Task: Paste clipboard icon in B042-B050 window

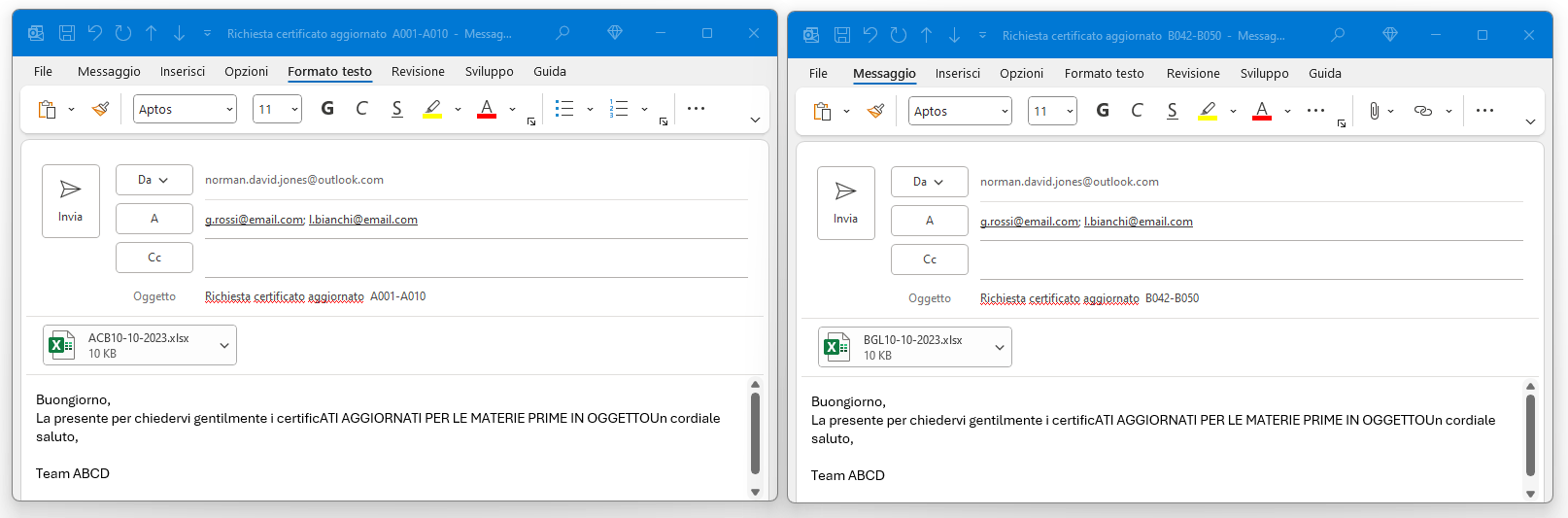Action: coord(822,111)
